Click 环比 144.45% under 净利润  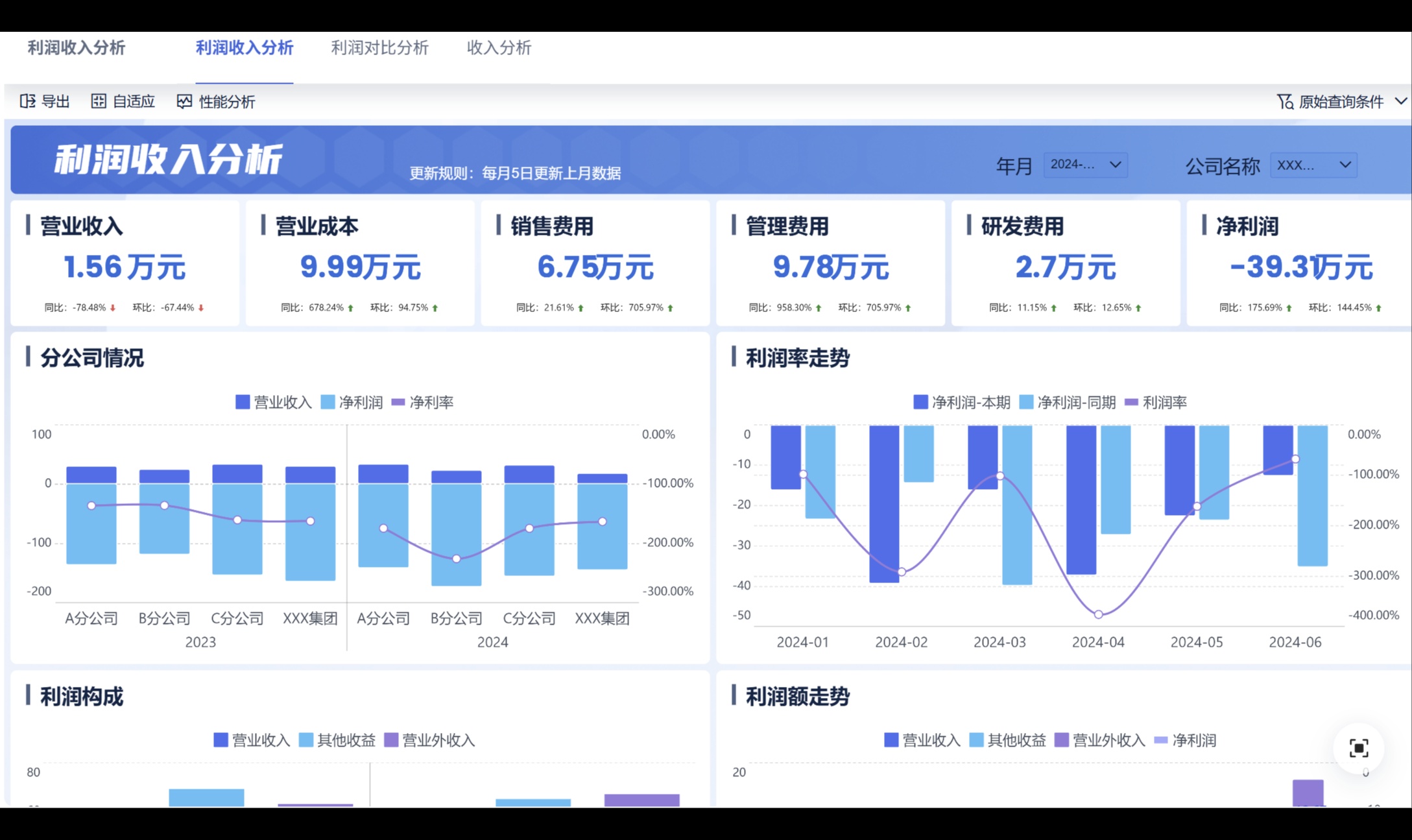tap(1345, 307)
